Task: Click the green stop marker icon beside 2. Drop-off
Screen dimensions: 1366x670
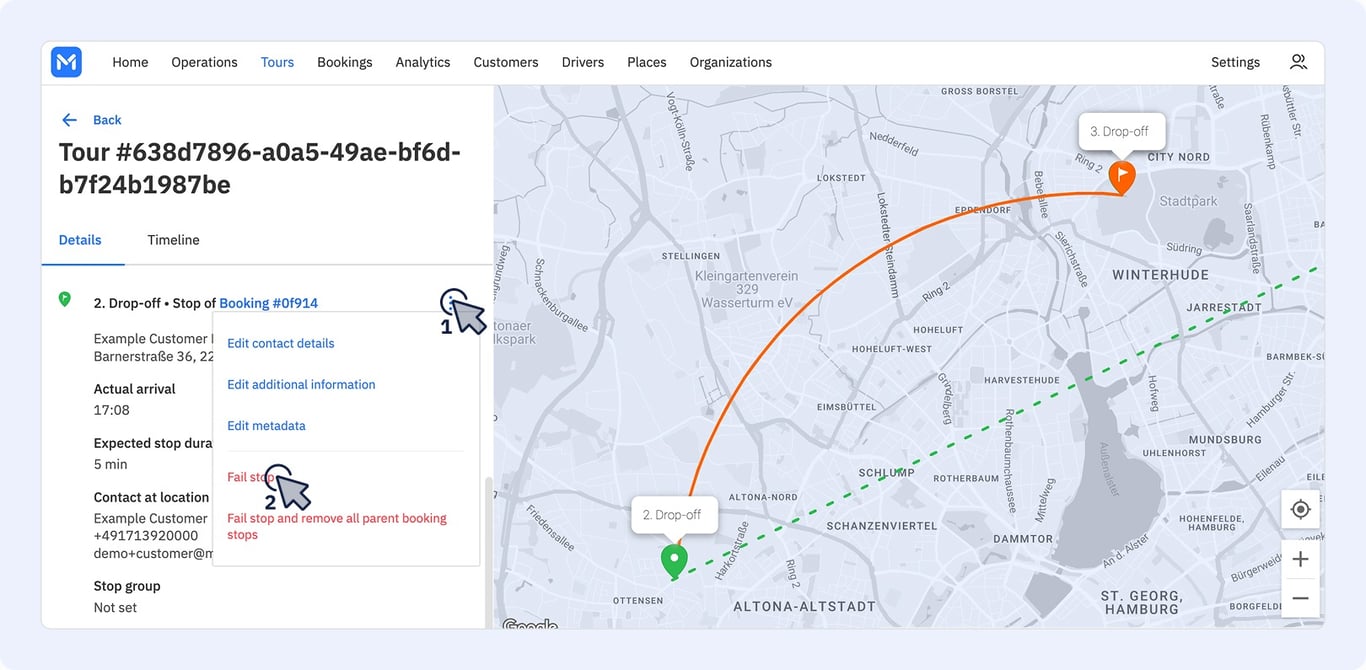Action: coord(65,299)
